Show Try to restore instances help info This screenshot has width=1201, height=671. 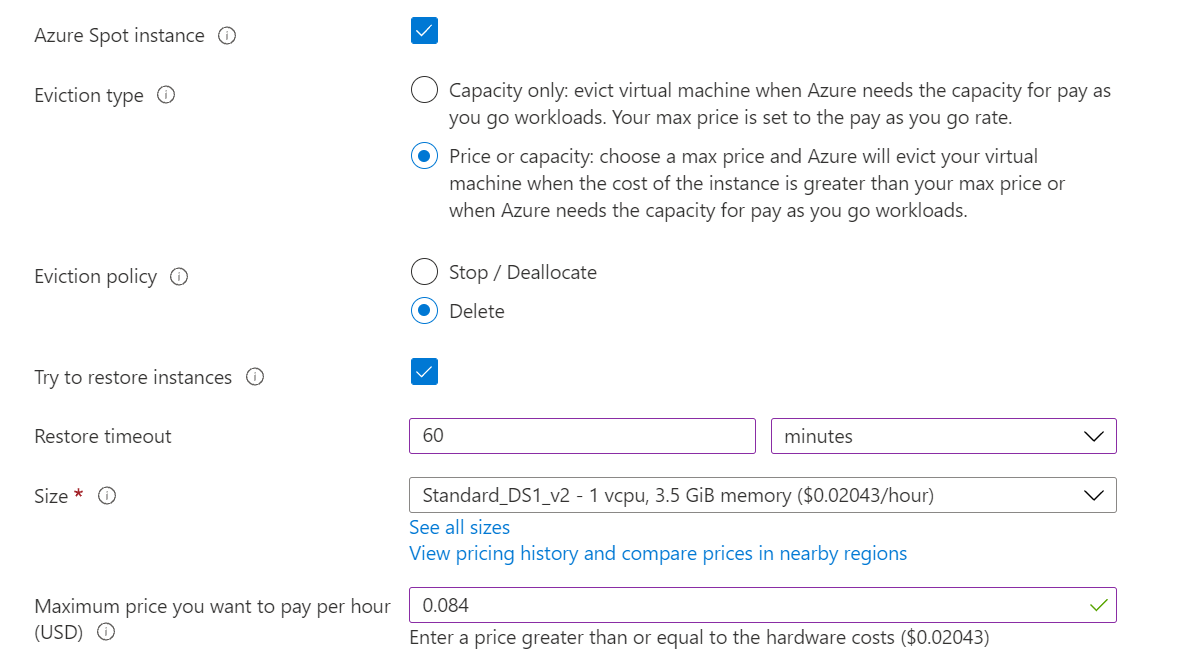click(x=255, y=377)
